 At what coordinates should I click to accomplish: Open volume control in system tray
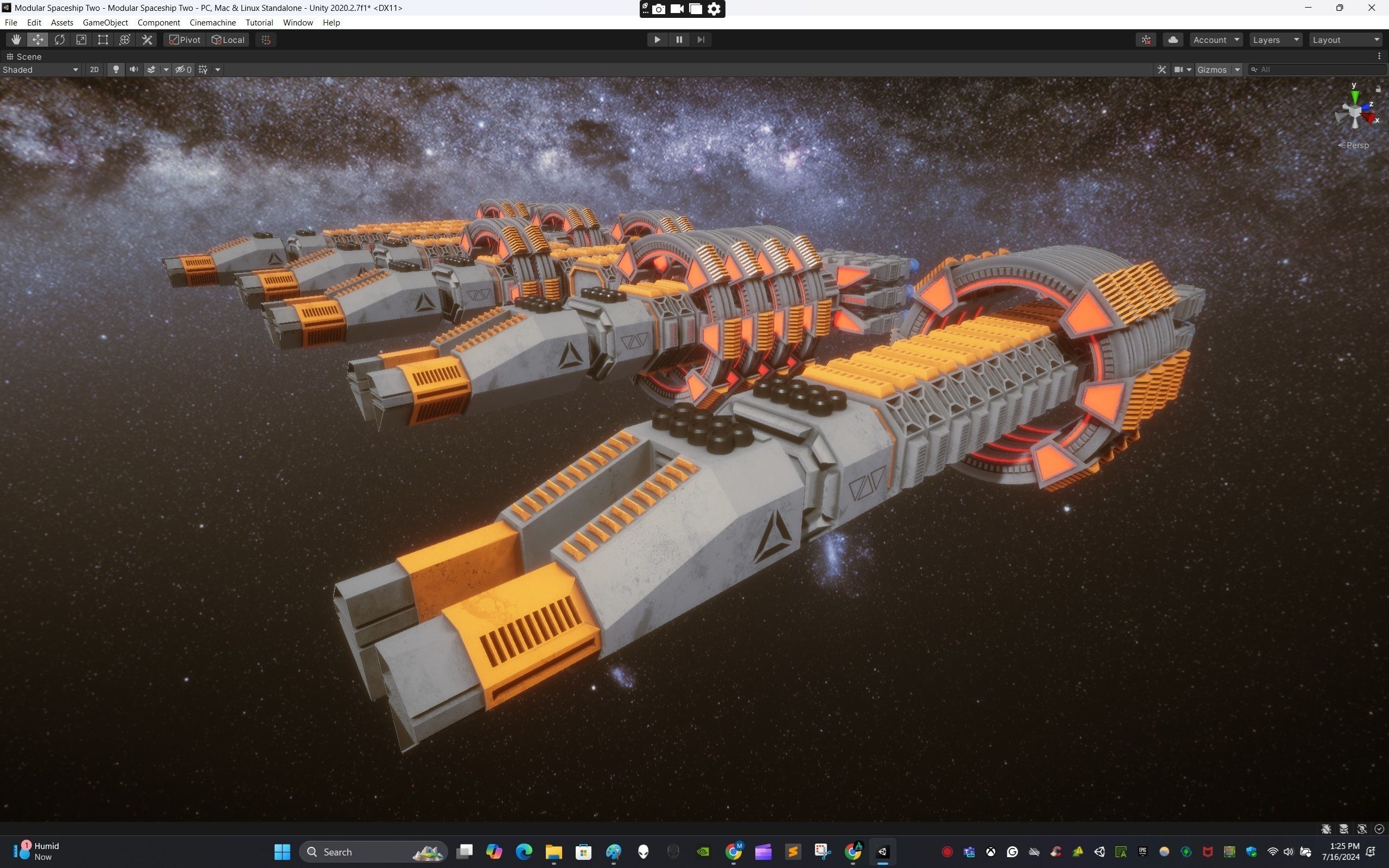[1289, 852]
